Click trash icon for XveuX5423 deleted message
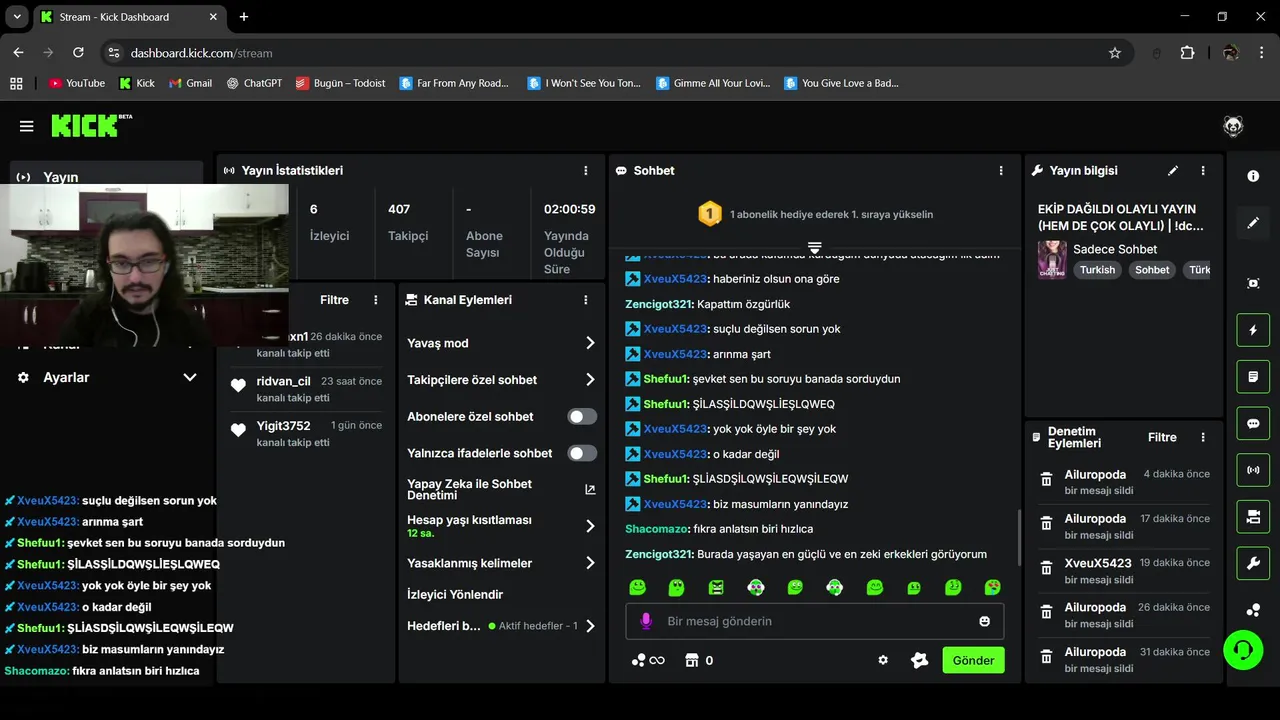The height and width of the screenshot is (720, 1280). [1046, 568]
